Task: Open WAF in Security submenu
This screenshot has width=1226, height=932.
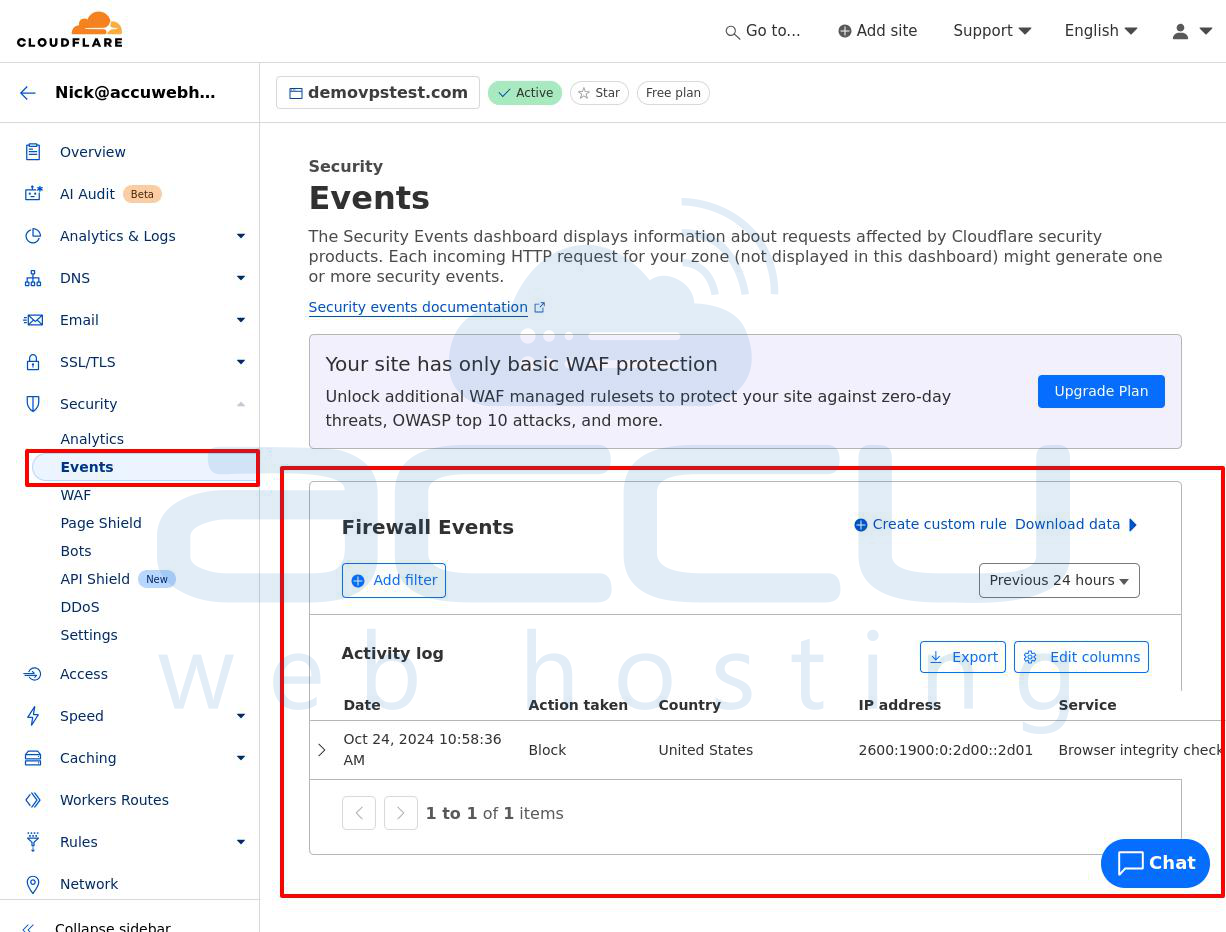Action: tap(76, 495)
